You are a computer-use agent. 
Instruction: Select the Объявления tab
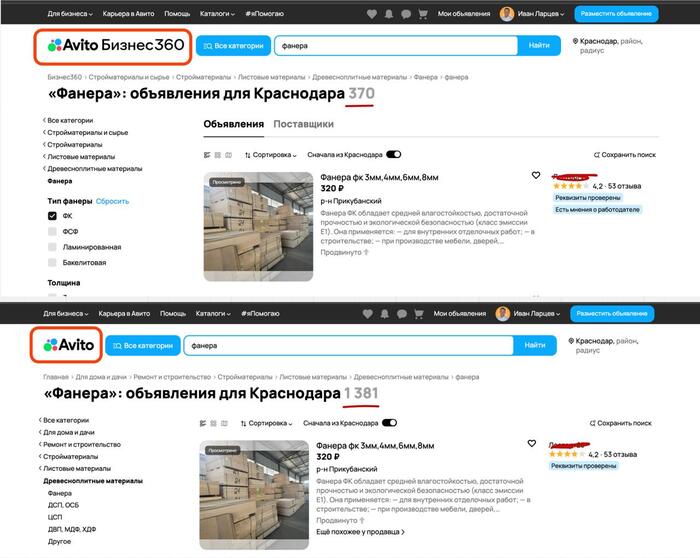tap(233, 124)
